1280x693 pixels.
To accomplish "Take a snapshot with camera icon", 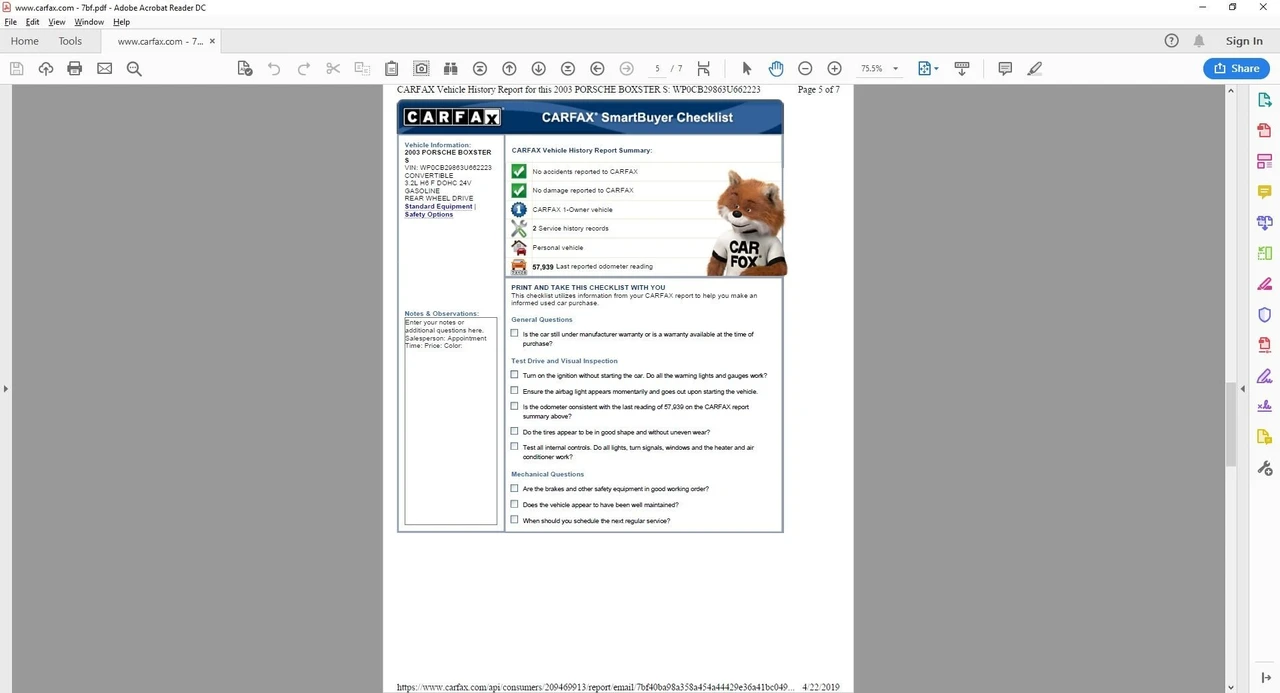I will (x=422, y=68).
